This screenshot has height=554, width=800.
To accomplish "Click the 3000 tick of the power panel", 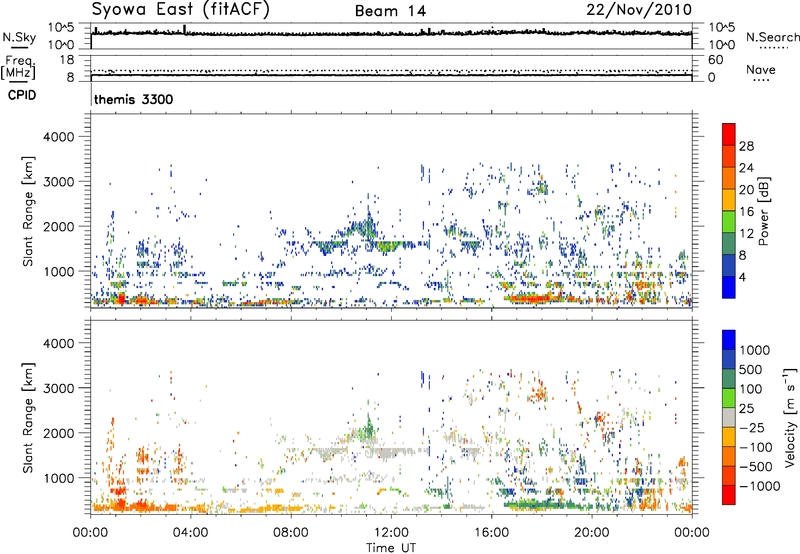I will (x=59, y=182).
